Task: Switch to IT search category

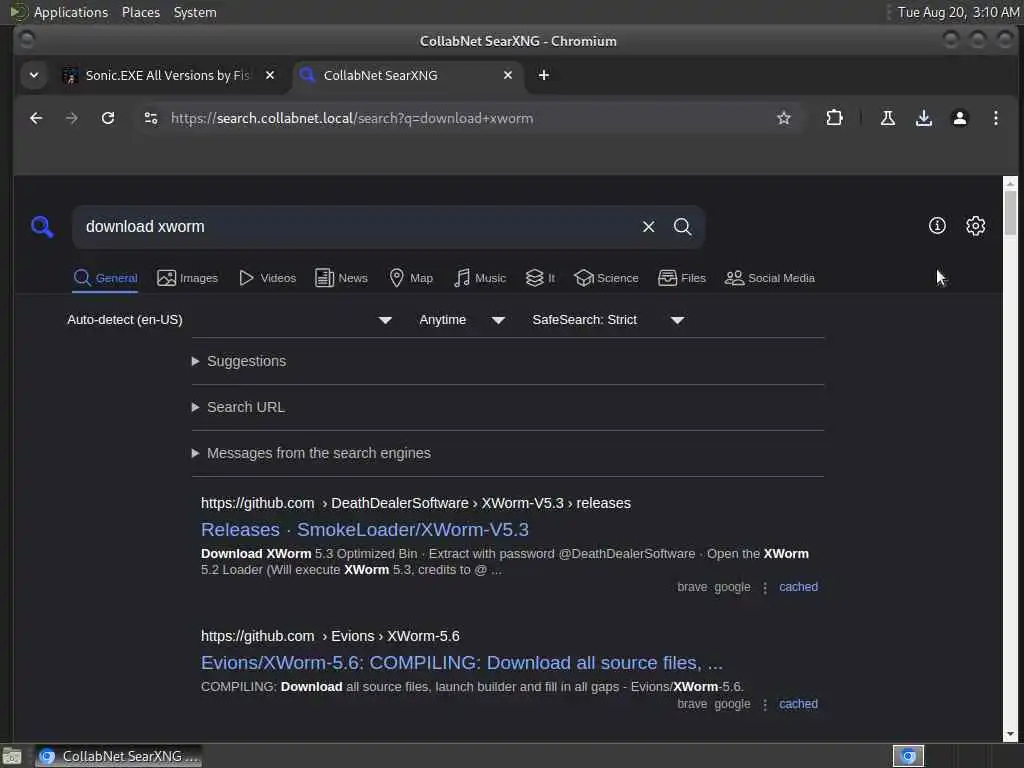Action: pyautogui.click(x=540, y=278)
